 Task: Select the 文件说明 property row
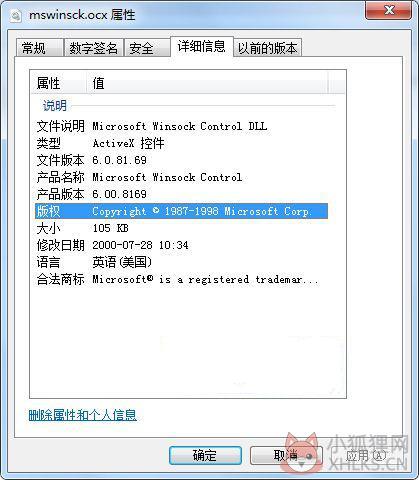tap(181, 126)
